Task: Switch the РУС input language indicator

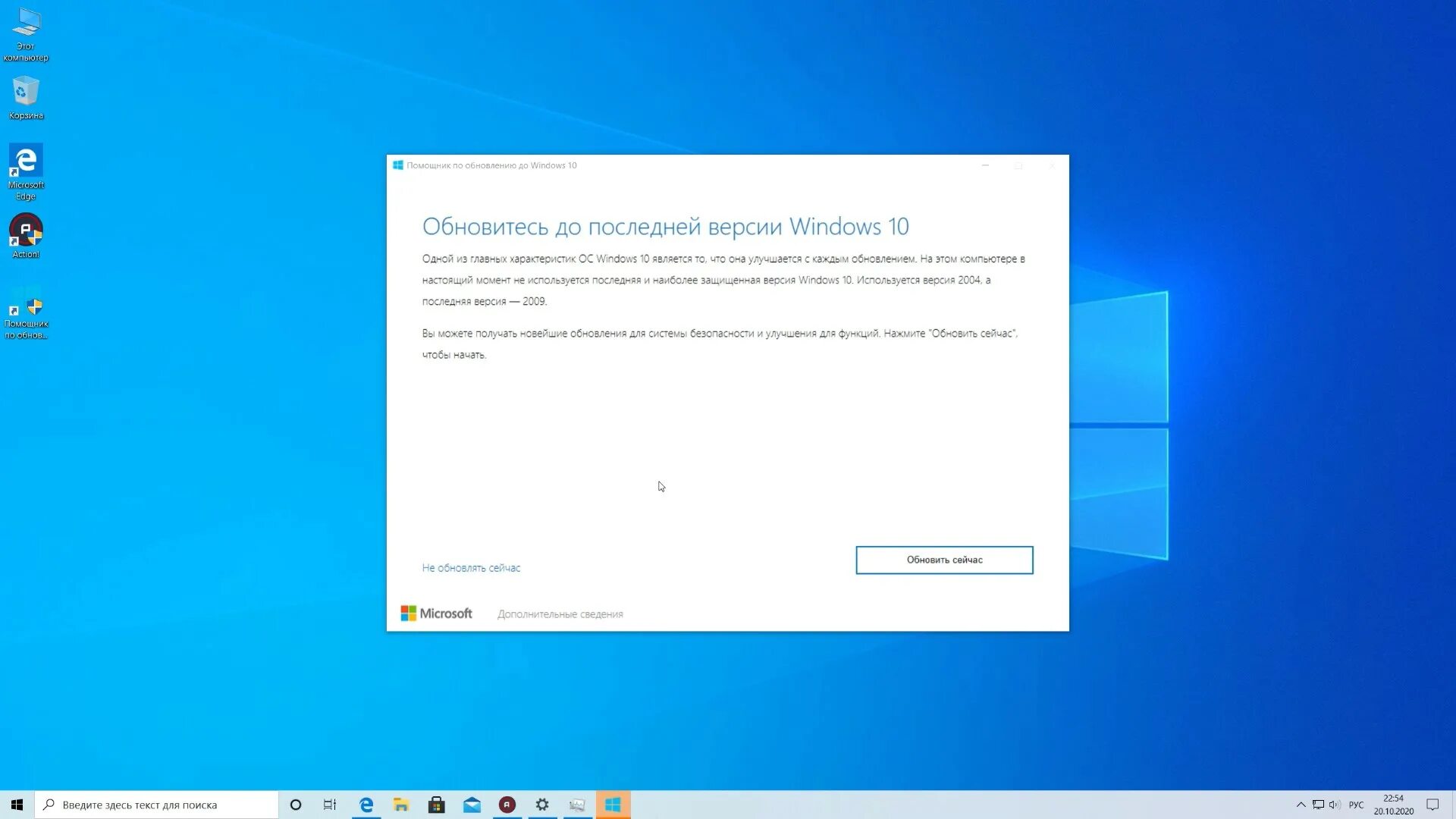Action: [1356, 805]
